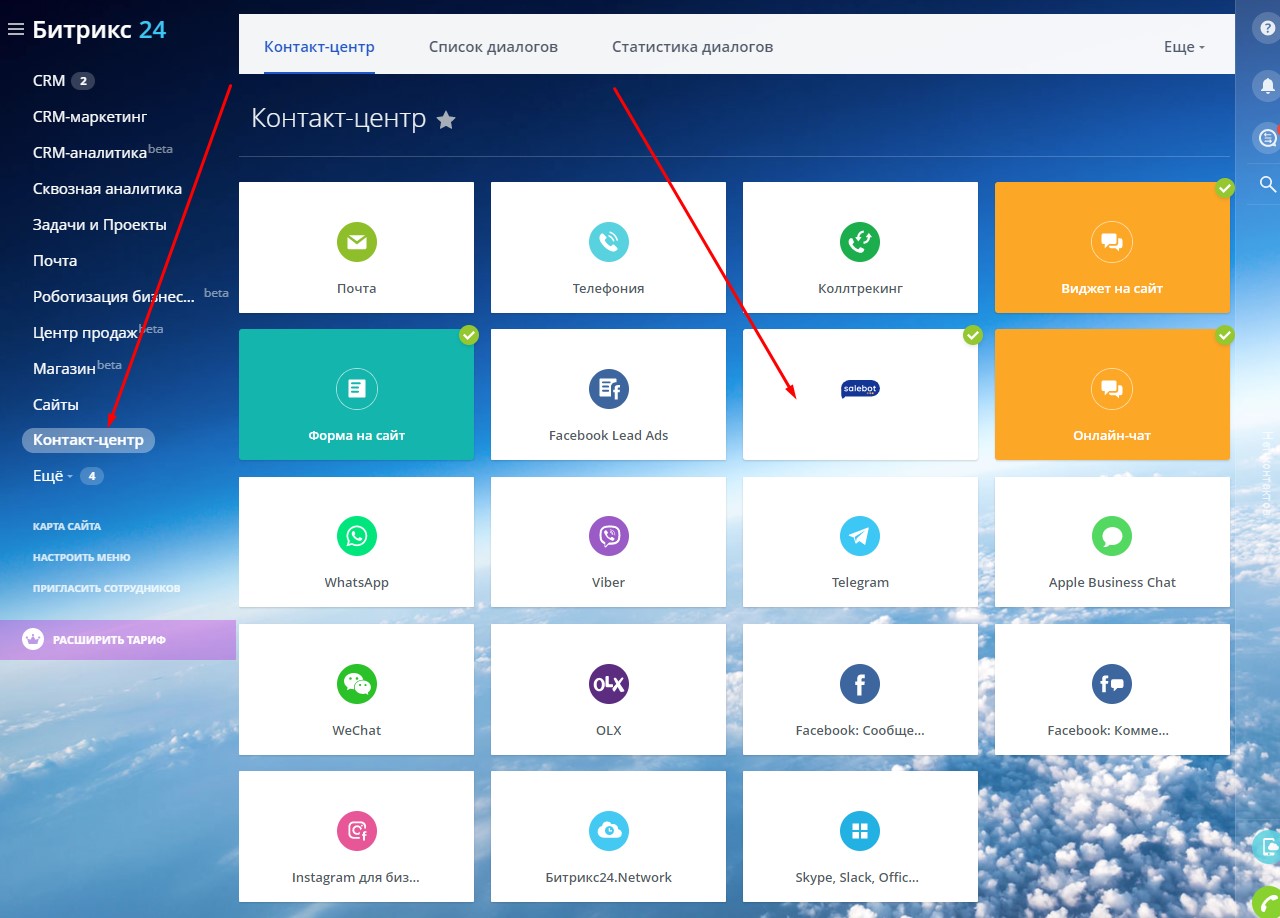Open Магазин in the left sidebar
Viewport: 1280px width, 918px height.
point(64,369)
